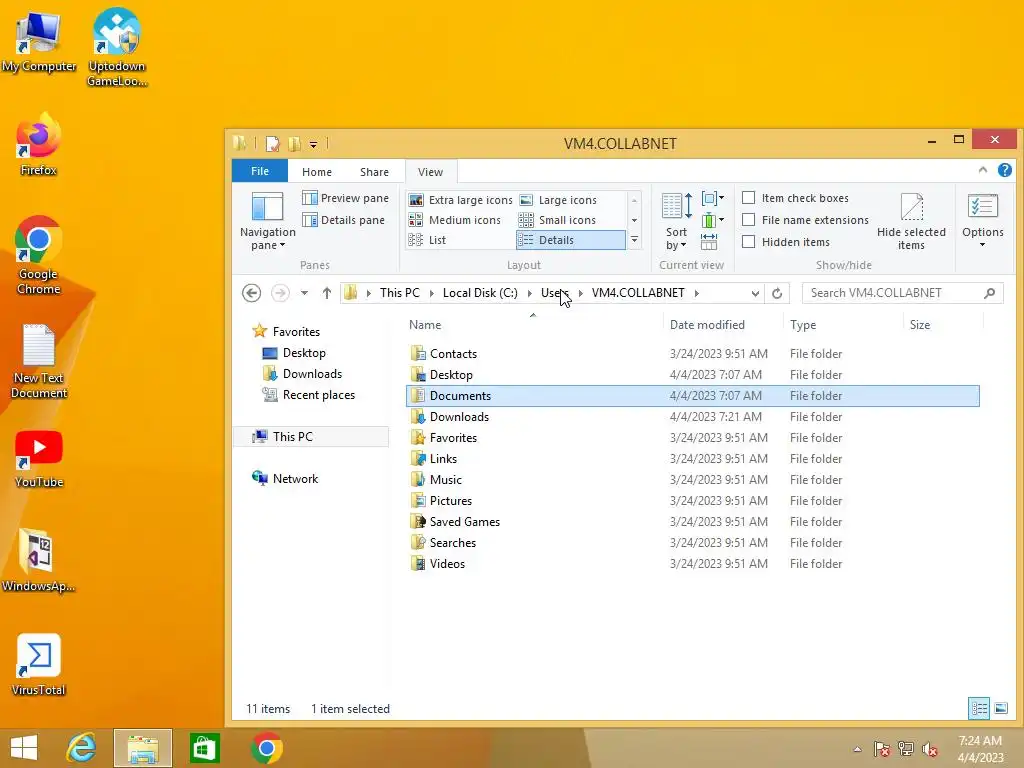The image size is (1024, 768).
Task: Switch layout to Small icons
Action: point(557,220)
